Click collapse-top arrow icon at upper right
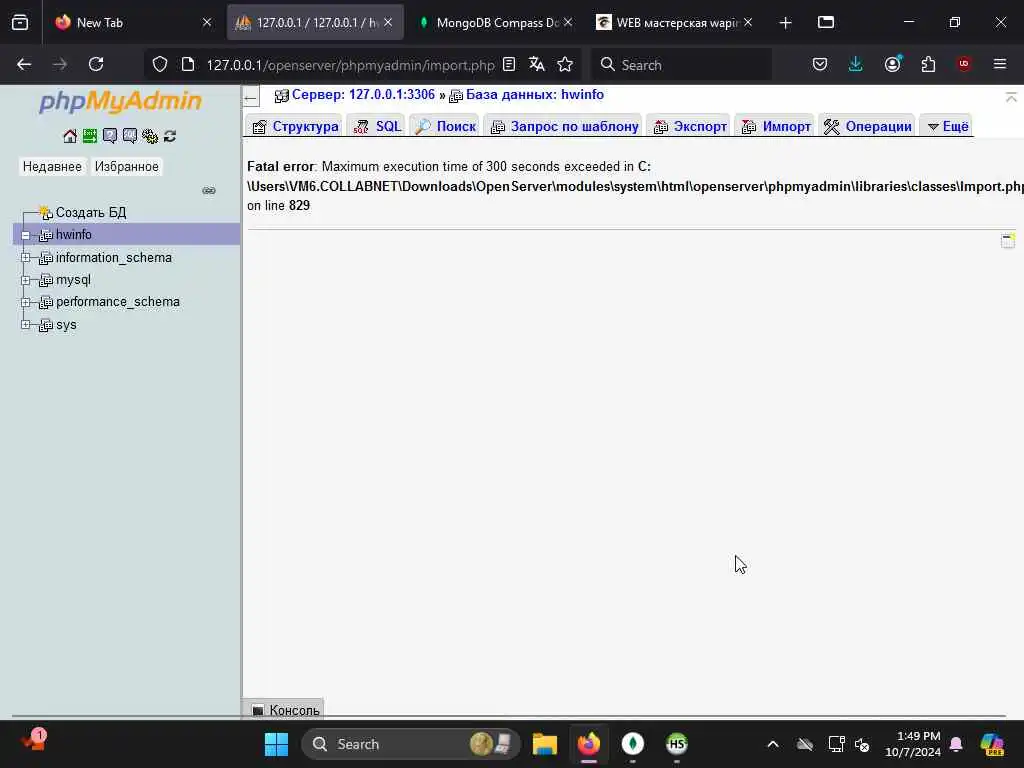 coord(1011,97)
